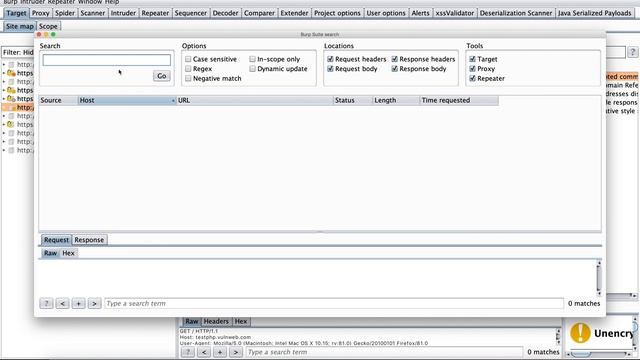Open the Target main tab
The image size is (640, 360).
tap(16, 13)
